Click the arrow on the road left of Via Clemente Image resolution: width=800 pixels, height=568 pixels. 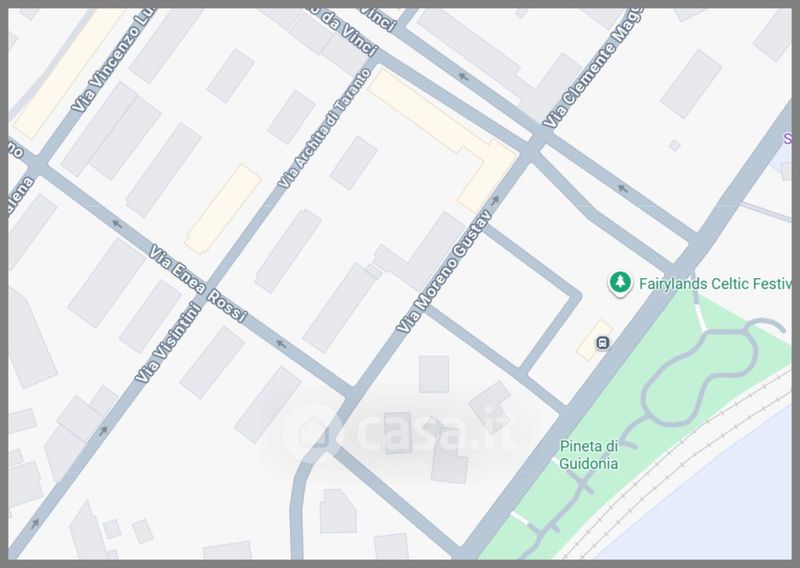[463, 77]
